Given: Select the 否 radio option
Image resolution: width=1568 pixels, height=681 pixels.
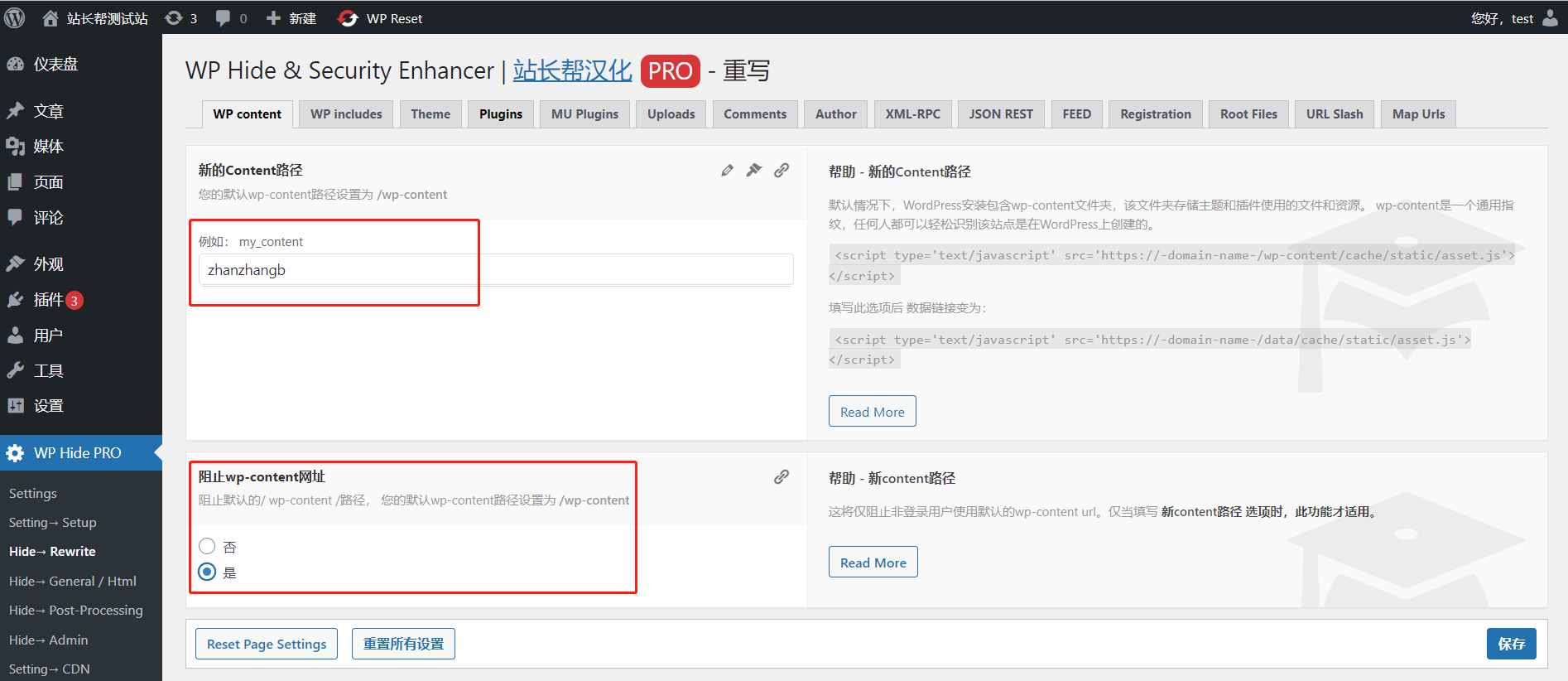Looking at the screenshot, I should click(x=207, y=546).
